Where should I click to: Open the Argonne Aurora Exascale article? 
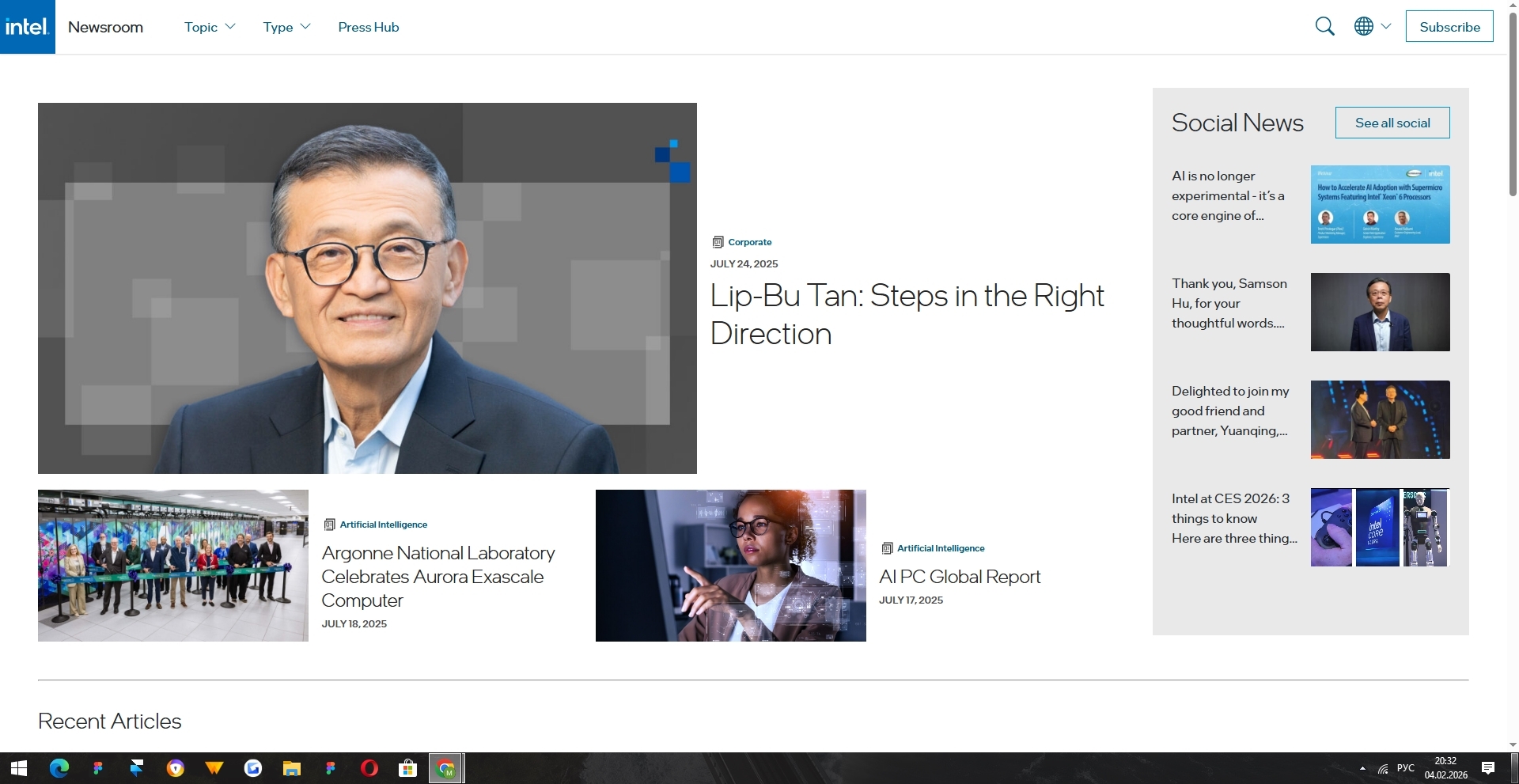(x=438, y=577)
